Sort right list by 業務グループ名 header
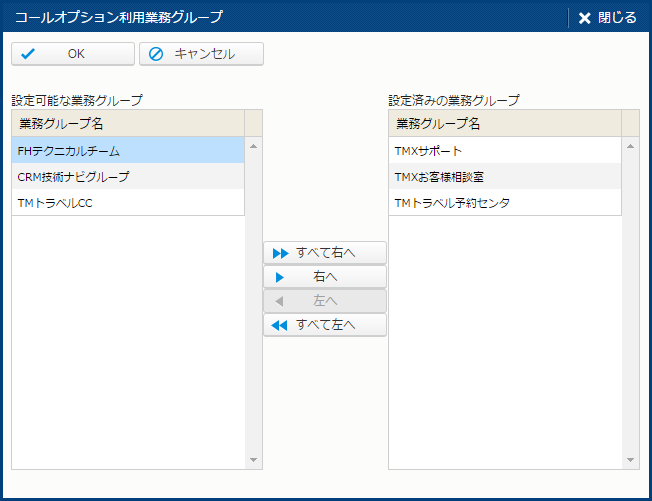The height and width of the screenshot is (501, 652). 504,124
